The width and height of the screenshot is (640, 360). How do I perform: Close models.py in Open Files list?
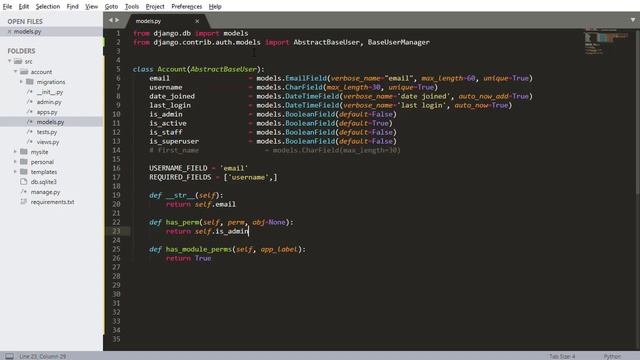[9, 31]
